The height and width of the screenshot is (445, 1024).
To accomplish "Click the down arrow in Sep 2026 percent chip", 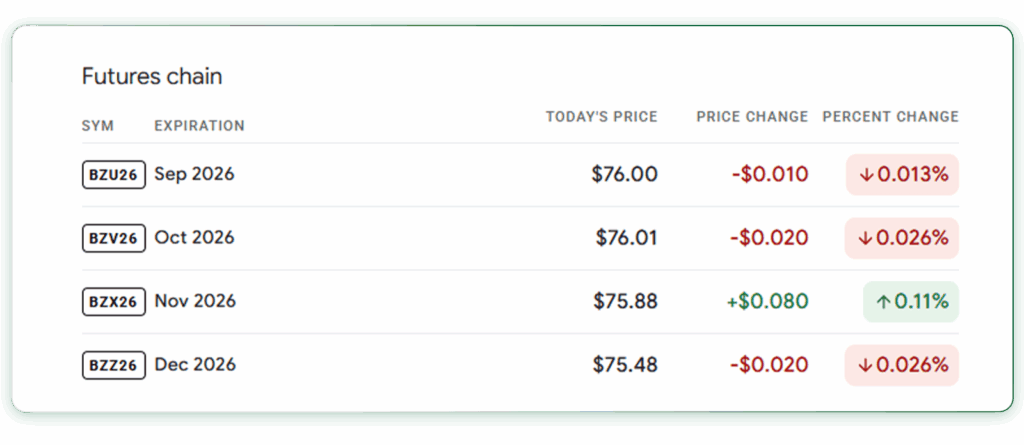I will coord(866,175).
